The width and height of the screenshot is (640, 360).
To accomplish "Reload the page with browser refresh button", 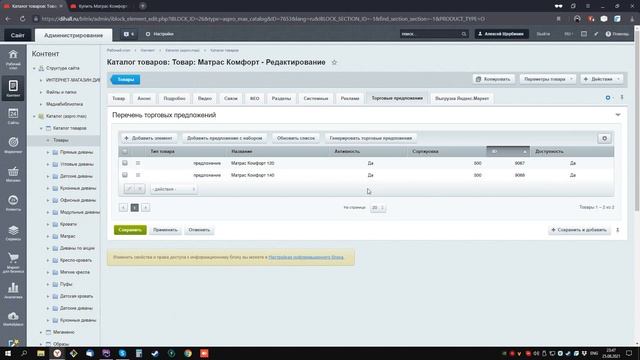I will click(x=22, y=19).
